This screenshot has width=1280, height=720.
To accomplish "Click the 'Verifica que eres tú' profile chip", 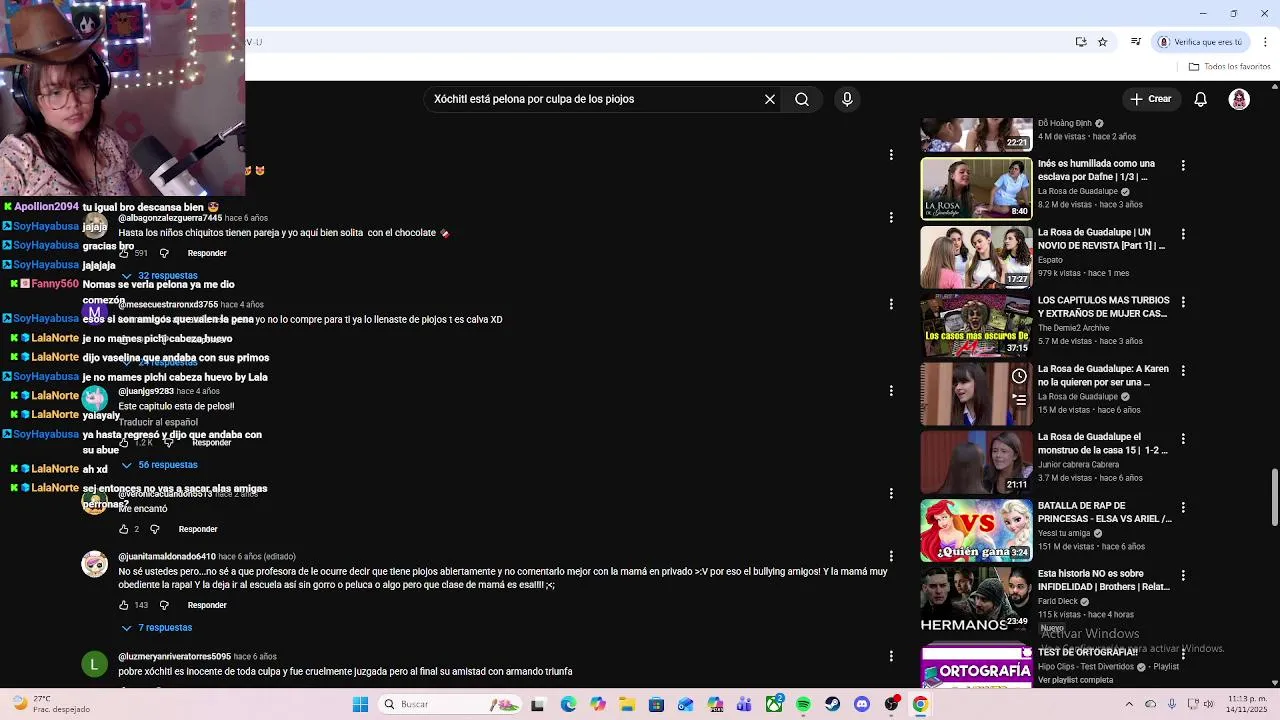I will pos(1201,42).
